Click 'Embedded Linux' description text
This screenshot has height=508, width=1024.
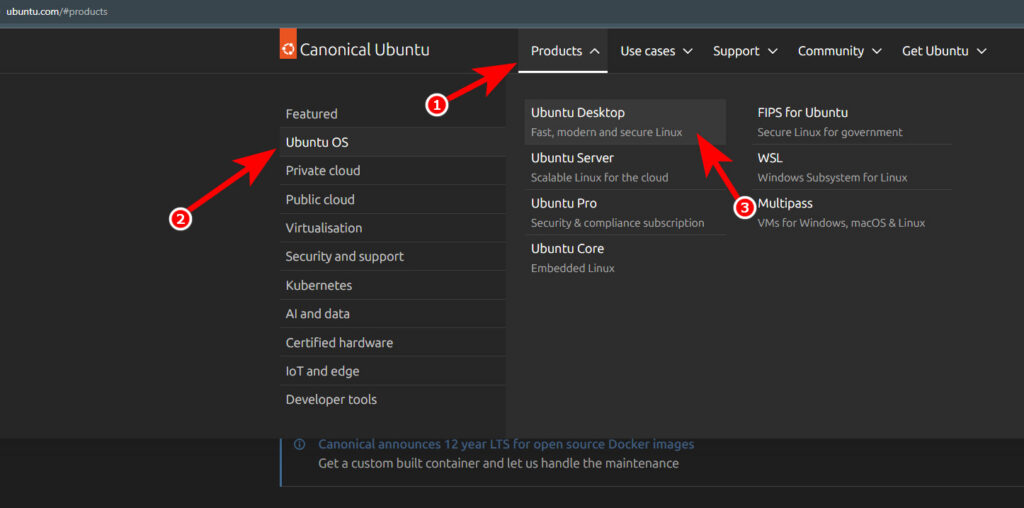click(x=573, y=268)
